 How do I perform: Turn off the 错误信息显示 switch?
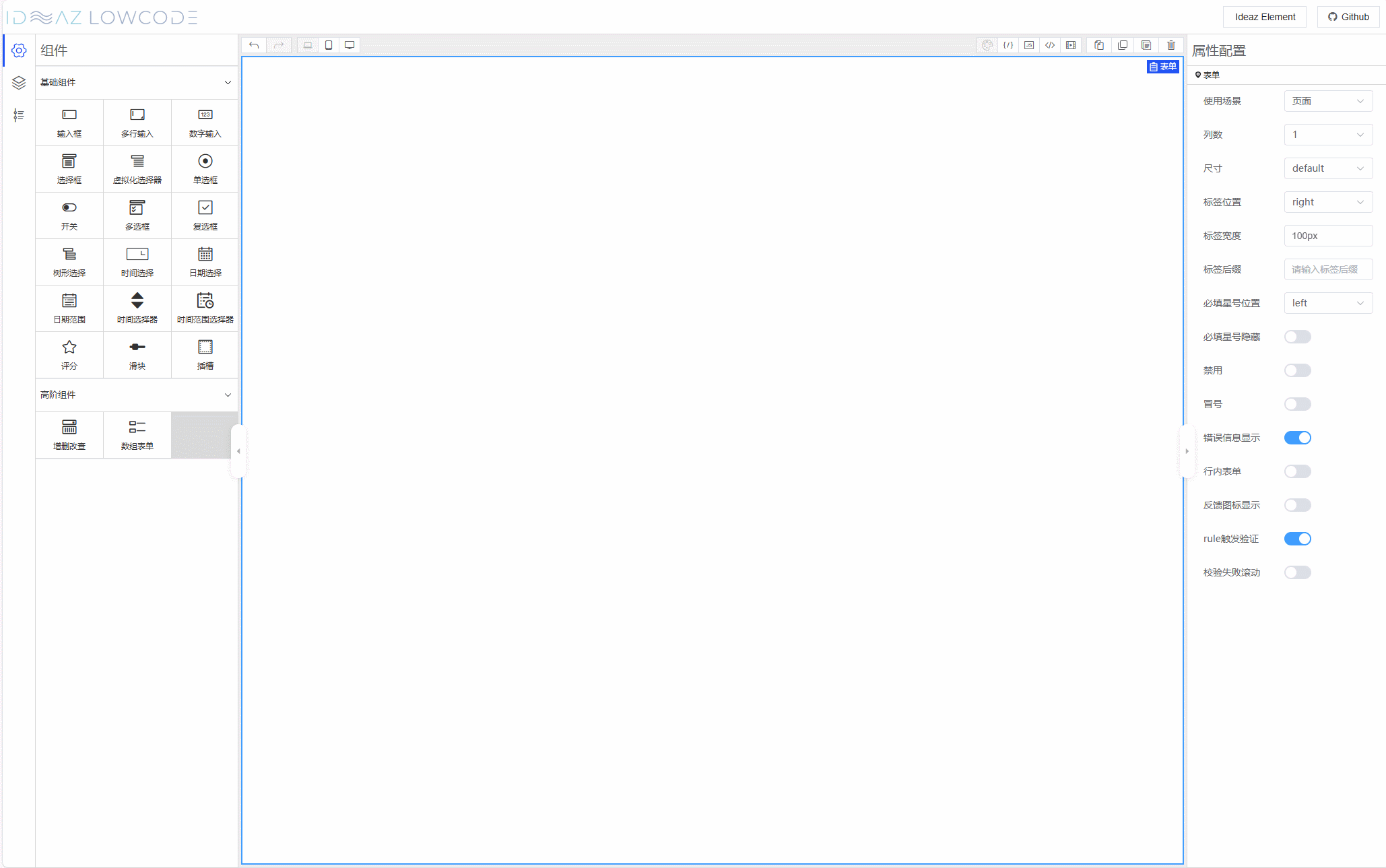click(1297, 438)
